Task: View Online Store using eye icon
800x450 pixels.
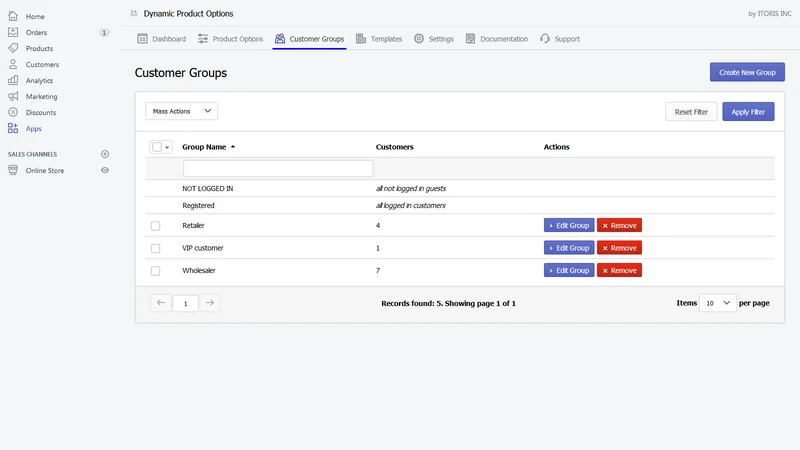Action: click(x=105, y=170)
